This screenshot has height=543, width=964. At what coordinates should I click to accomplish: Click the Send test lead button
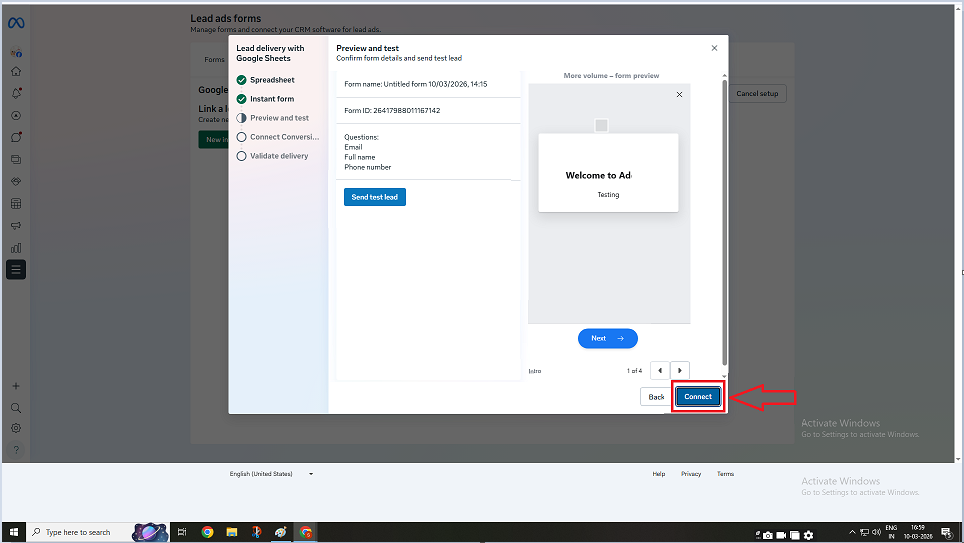click(x=375, y=197)
